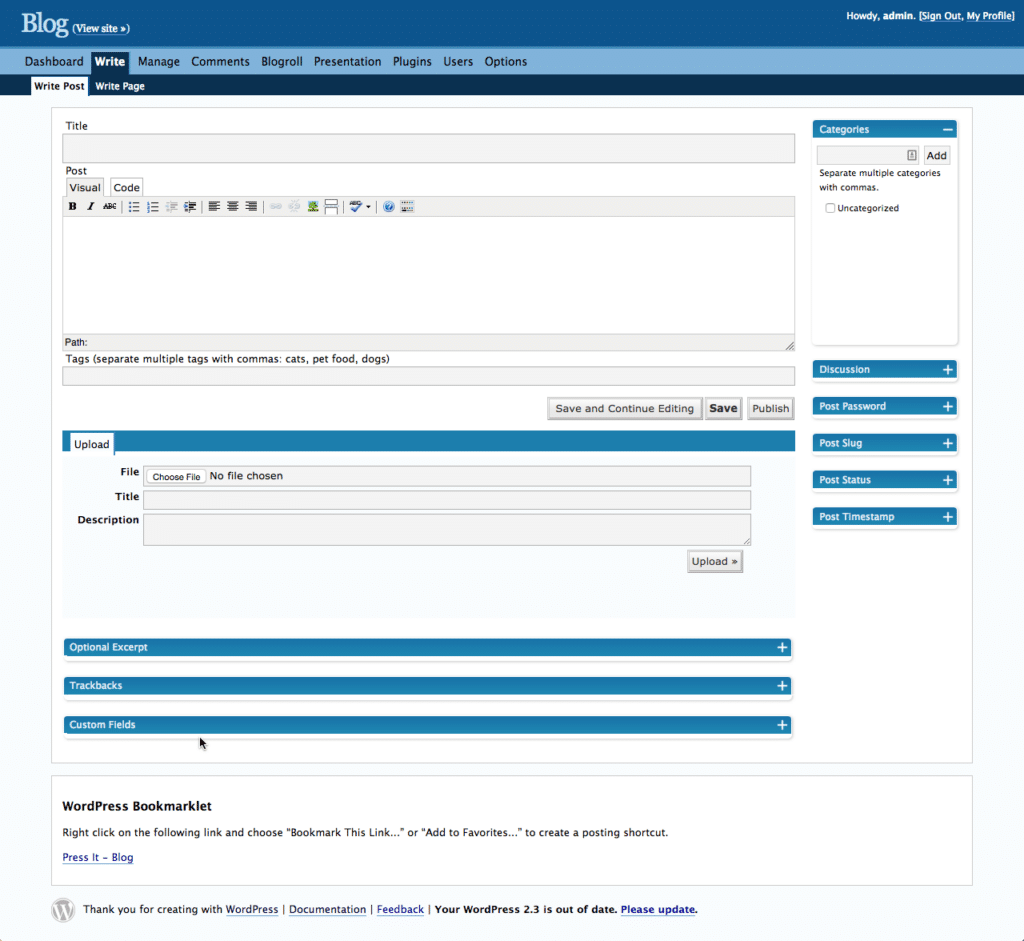Image resolution: width=1024 pixels, height=941 pixels.
Task: Open the Blogroll menu
Action: [281, 61]
